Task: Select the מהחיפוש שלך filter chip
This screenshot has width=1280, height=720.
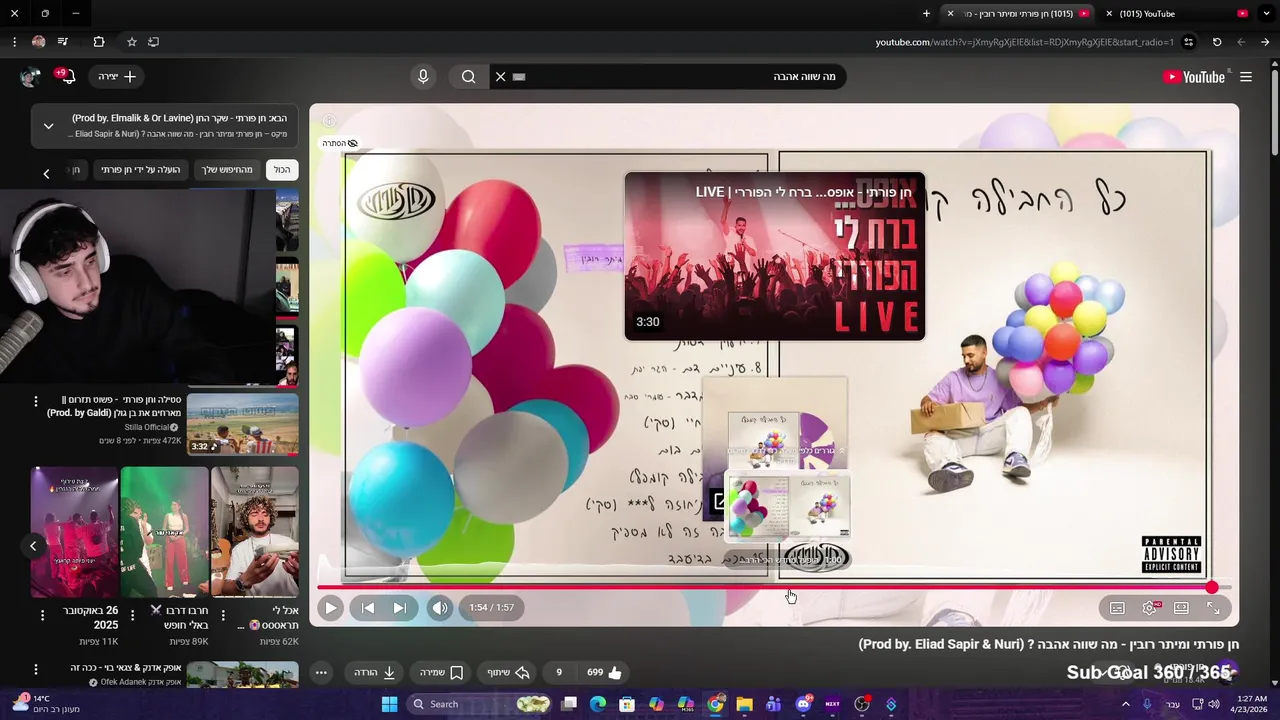Action: pos(228,170)
